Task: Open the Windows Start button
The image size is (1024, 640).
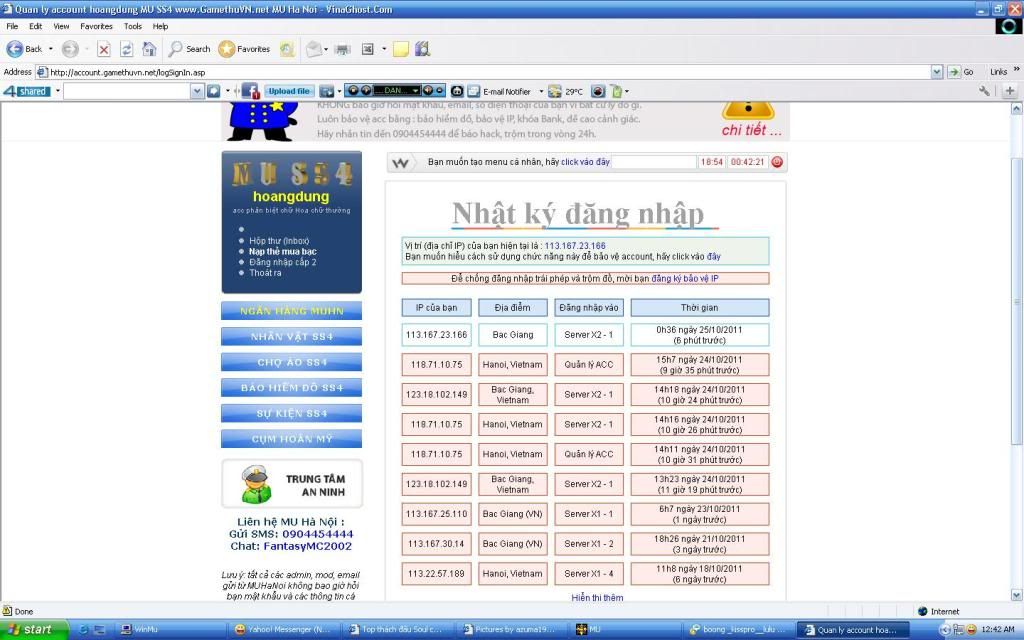Action: tap(34, 630)
